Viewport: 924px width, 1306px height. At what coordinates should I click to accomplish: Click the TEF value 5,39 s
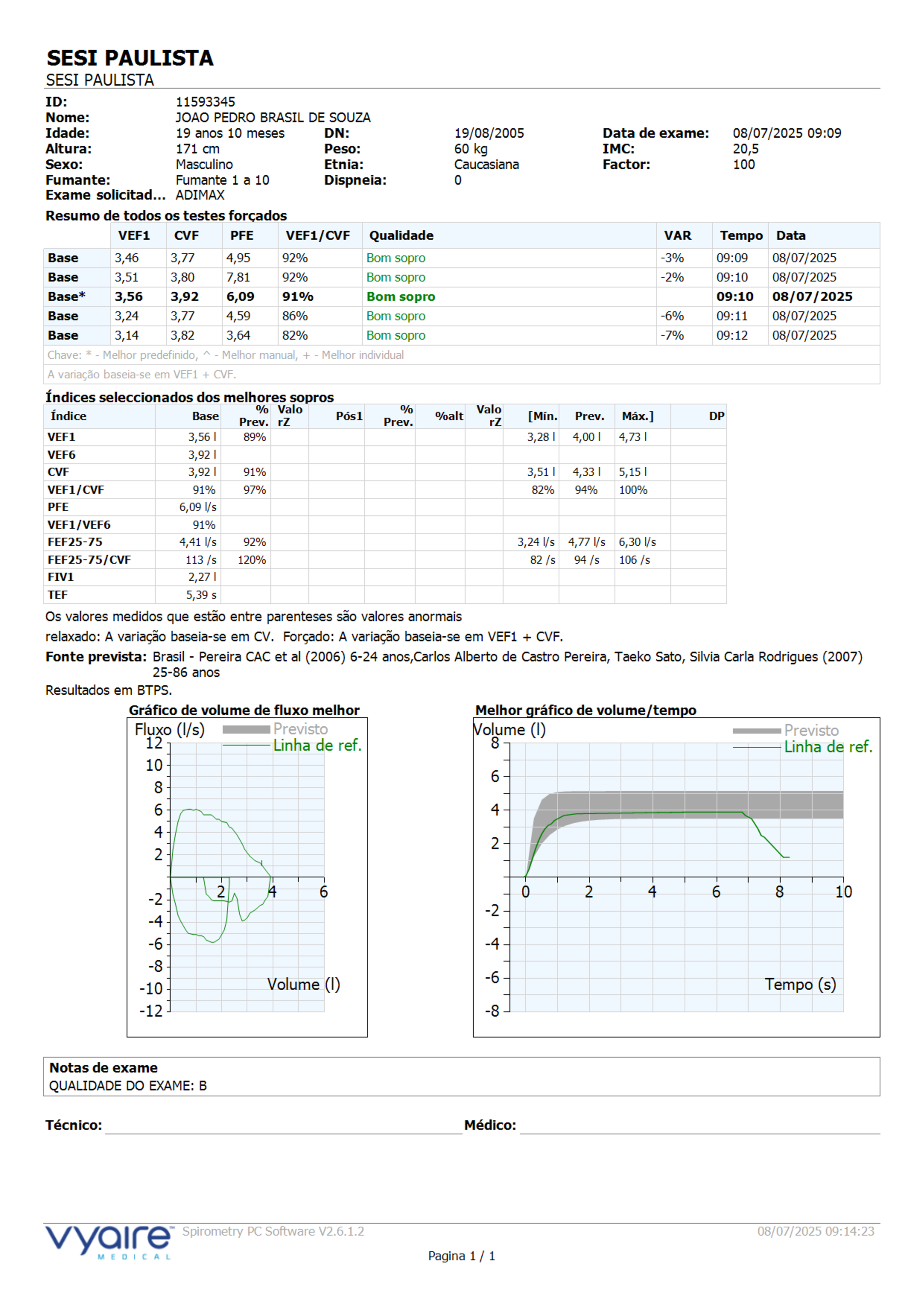click(201, 594)
